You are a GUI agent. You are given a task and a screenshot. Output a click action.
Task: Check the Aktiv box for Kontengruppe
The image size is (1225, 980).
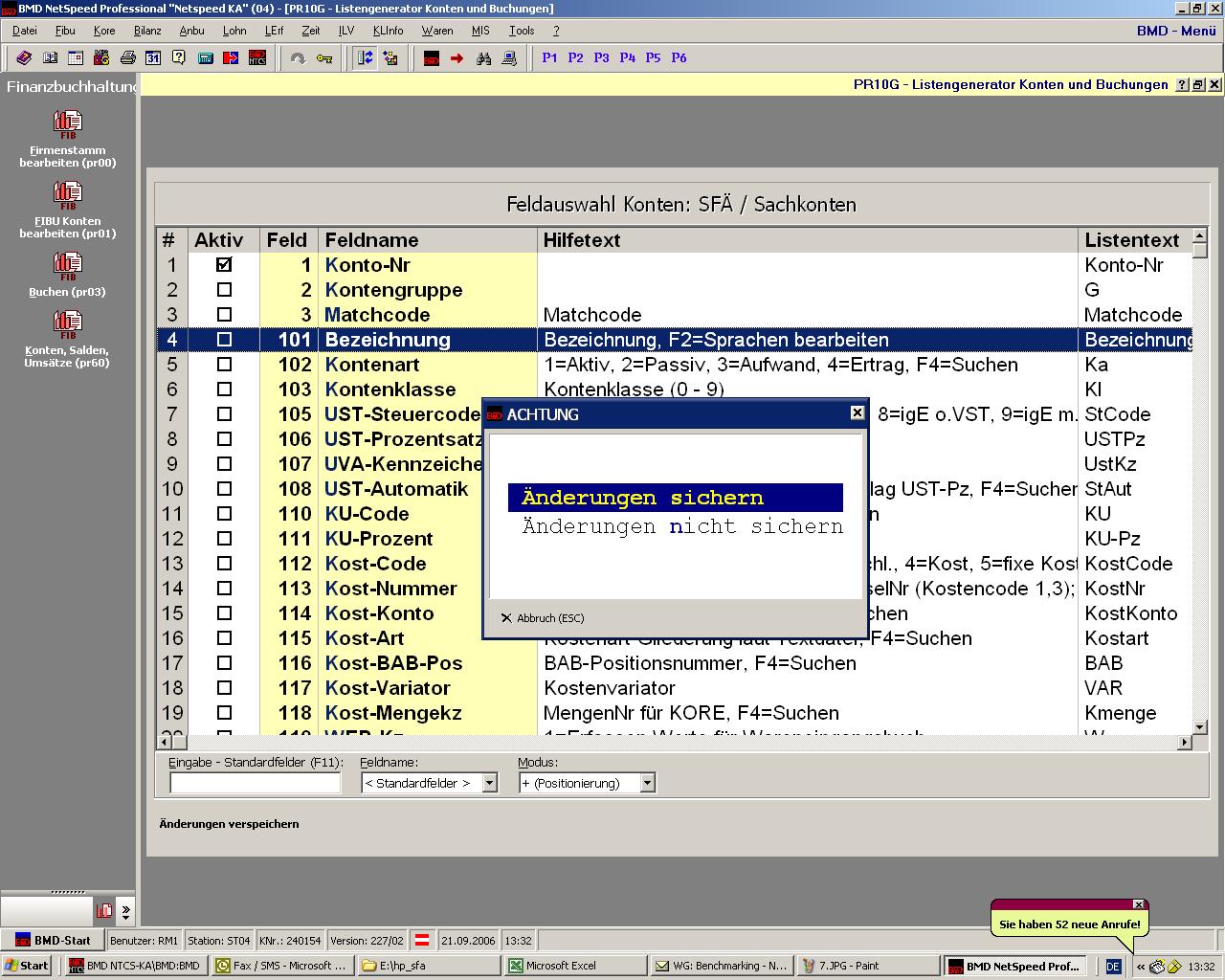click(224, 290)
